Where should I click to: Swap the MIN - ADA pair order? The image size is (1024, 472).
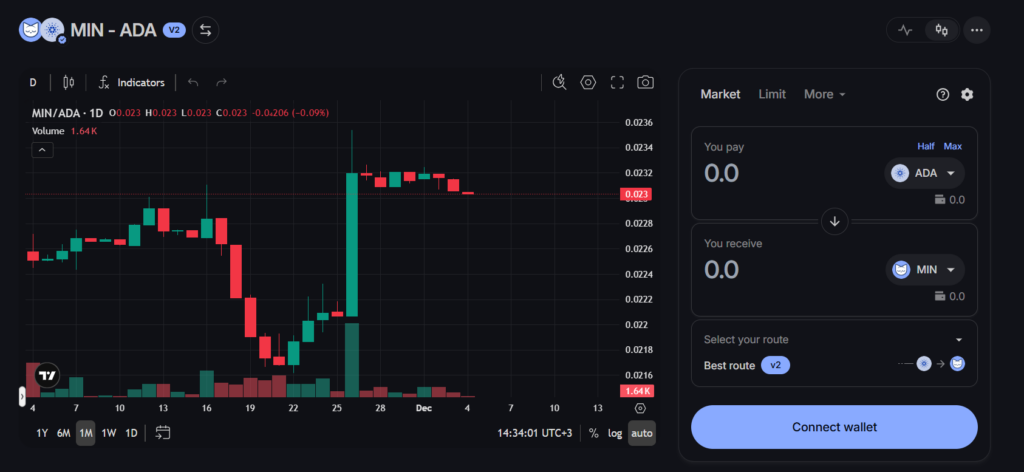[x=205, y=30]
